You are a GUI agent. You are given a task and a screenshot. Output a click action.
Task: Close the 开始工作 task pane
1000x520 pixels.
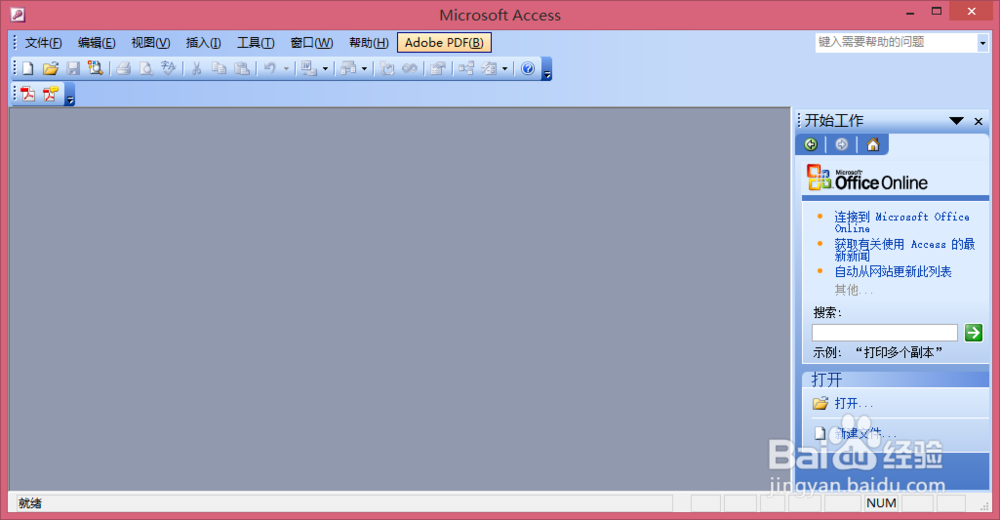click(x=978, y=121)
